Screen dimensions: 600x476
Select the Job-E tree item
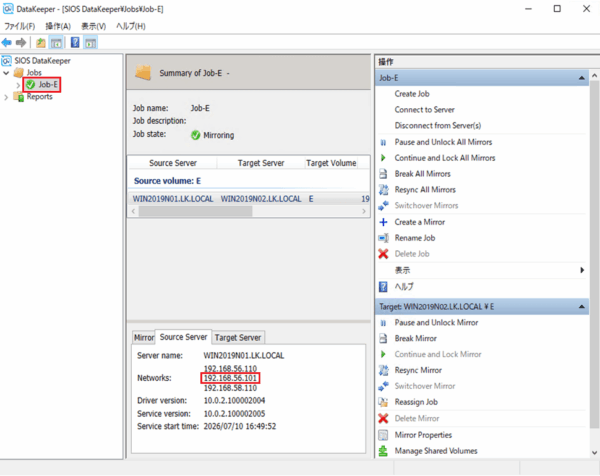coord(42,85)
